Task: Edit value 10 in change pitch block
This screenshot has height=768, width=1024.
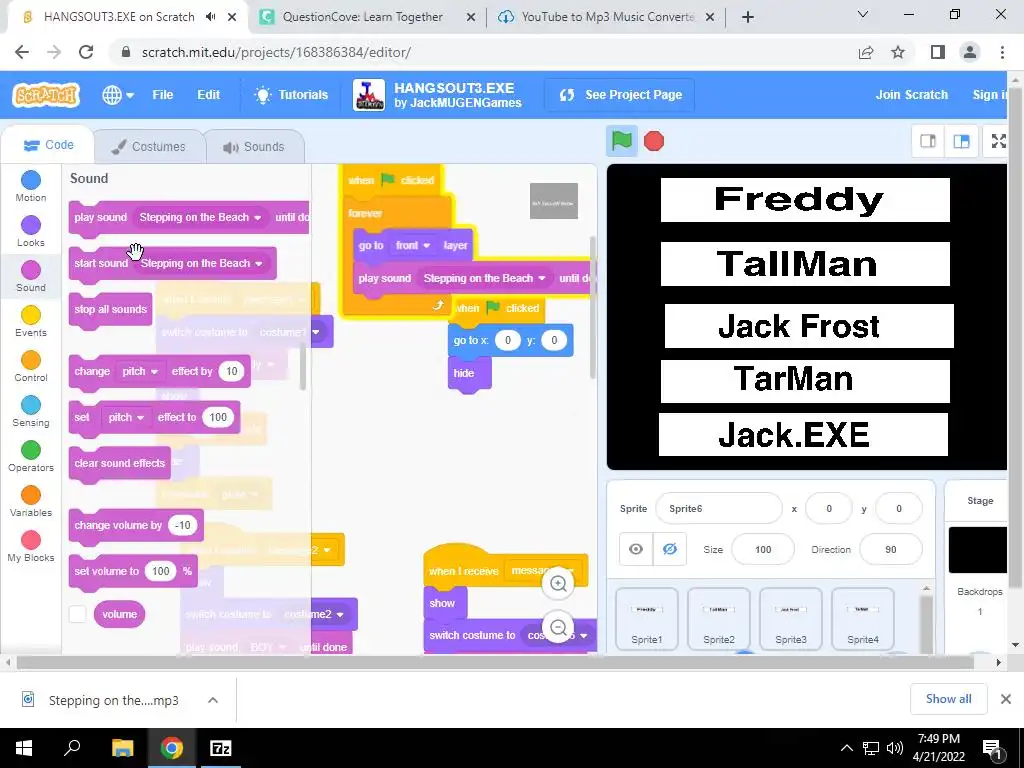Action: (x=231, y=371)
